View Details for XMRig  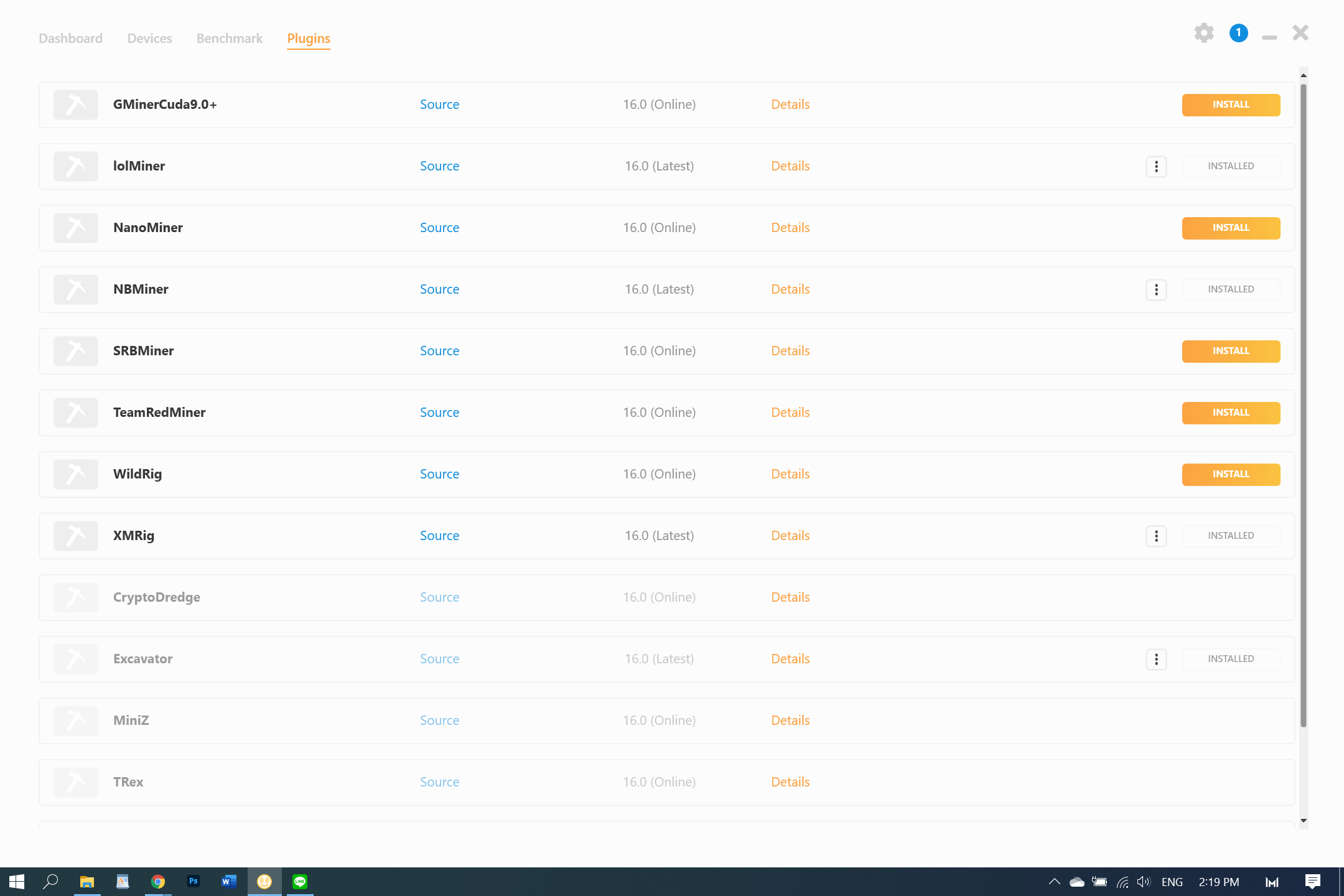[x=790, y=536]
